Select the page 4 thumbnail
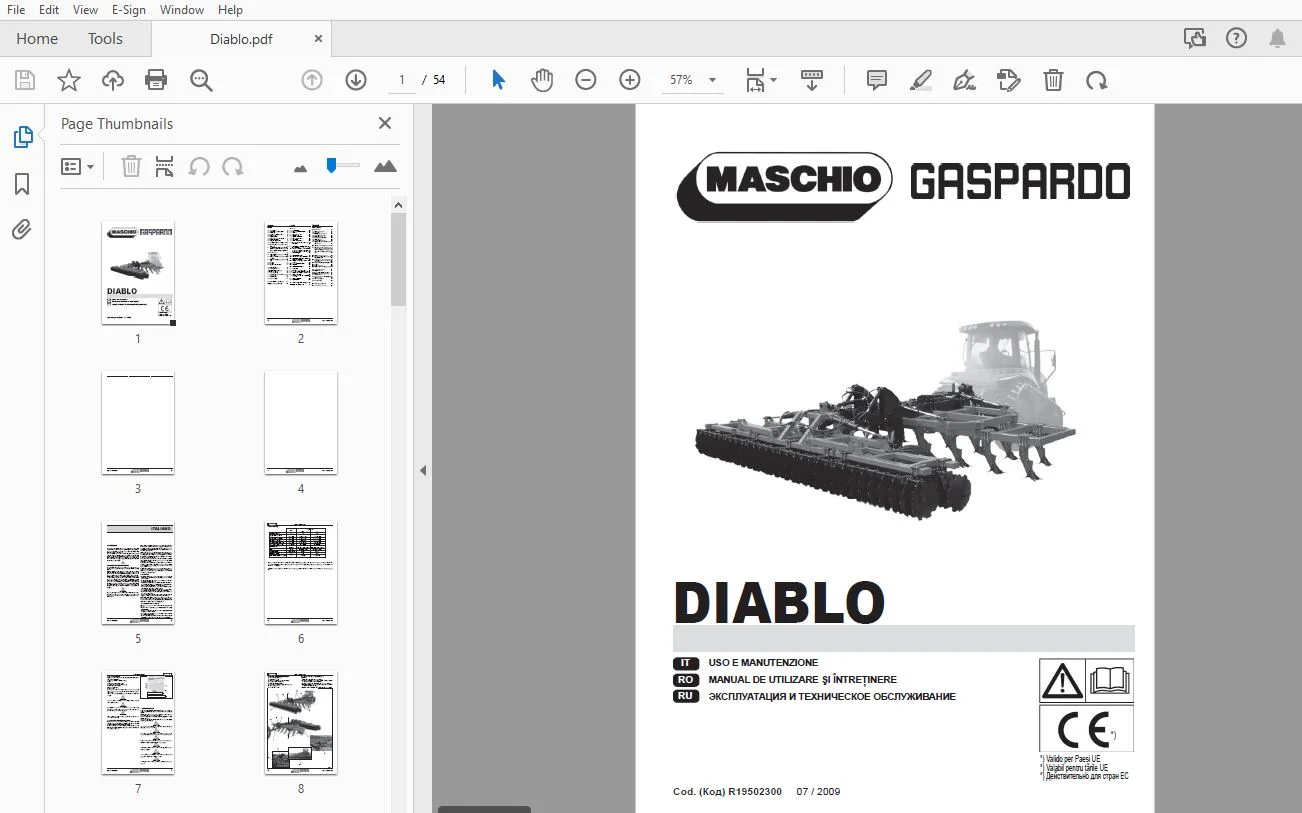The image size is (1302, 813). 301,423
